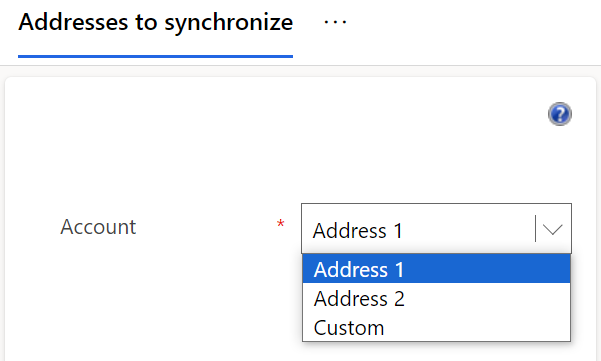Open the blue question mark help icon
601x361 pixels.
click(560, 114)
